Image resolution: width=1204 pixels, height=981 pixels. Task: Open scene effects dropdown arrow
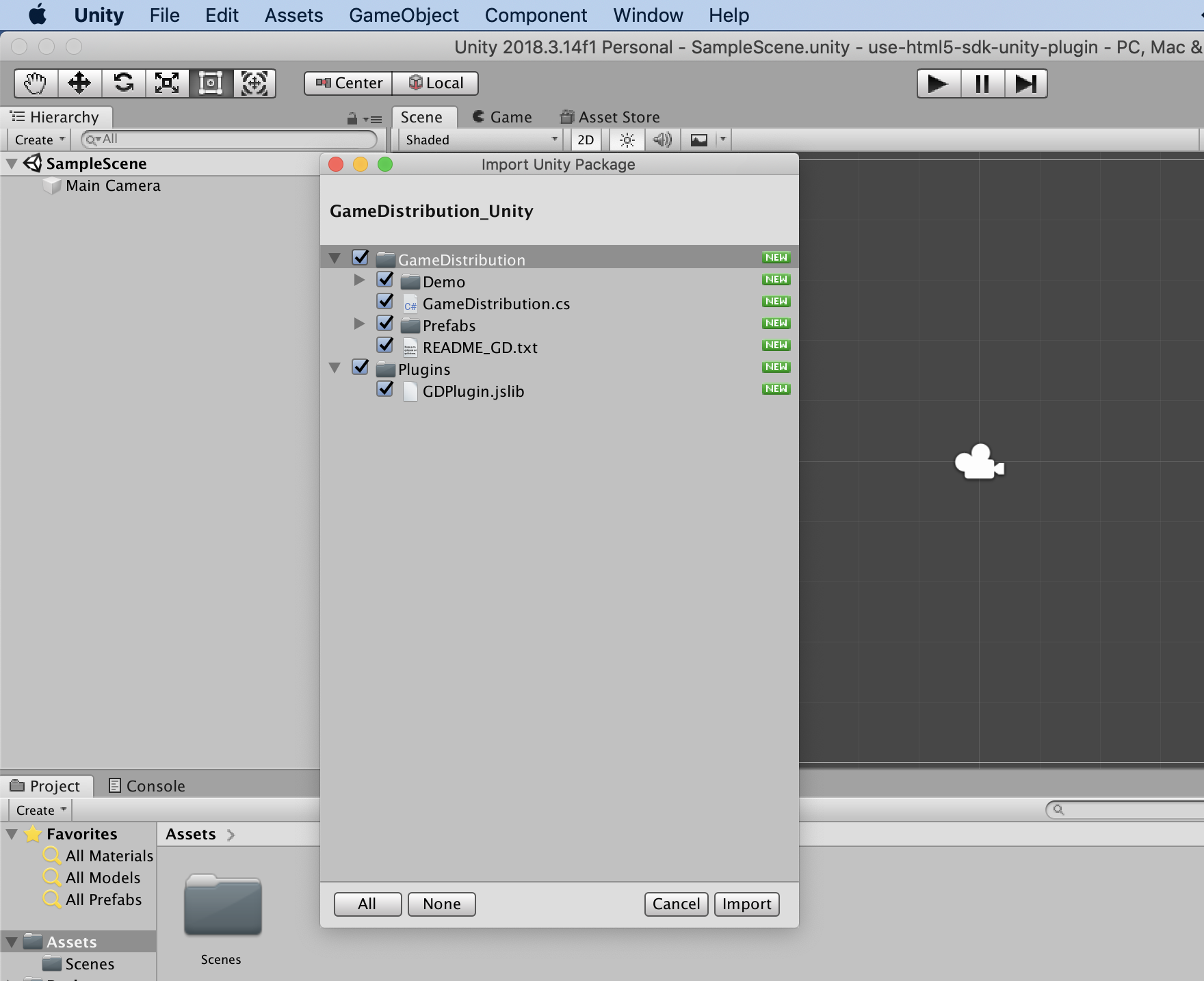click(723, 140)
